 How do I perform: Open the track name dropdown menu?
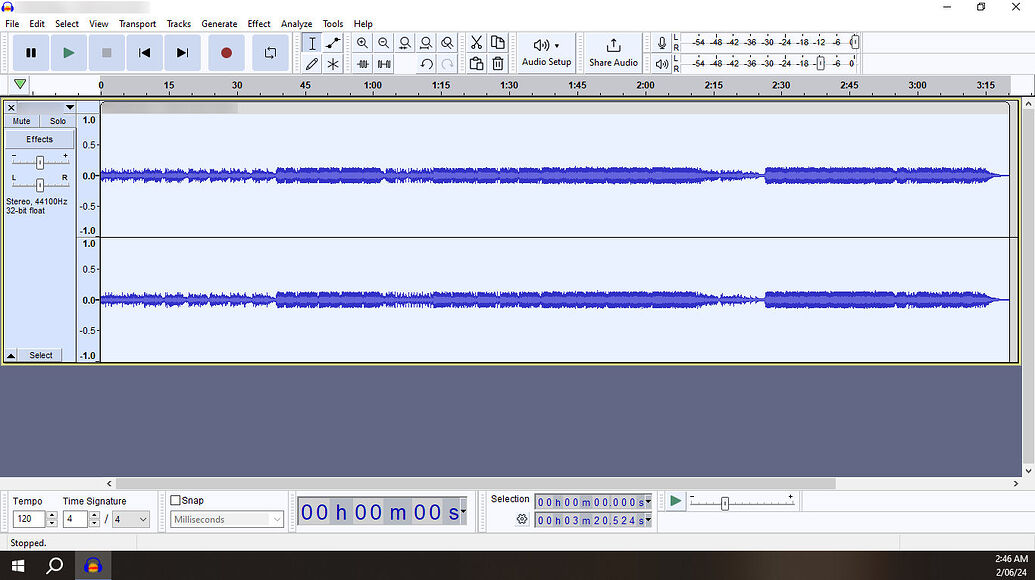[x=69, y=107]
